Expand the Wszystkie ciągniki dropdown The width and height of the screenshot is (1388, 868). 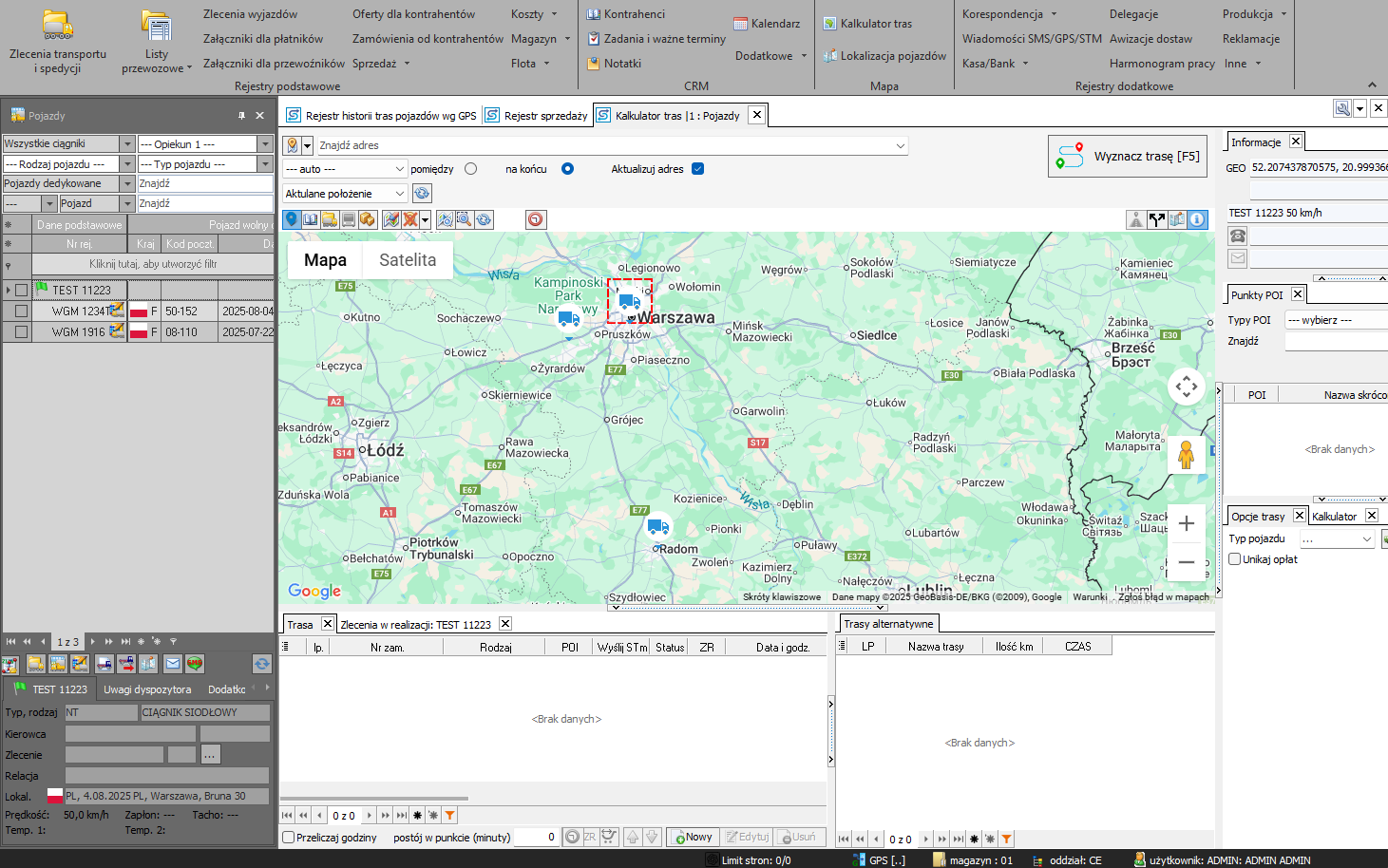127,143
